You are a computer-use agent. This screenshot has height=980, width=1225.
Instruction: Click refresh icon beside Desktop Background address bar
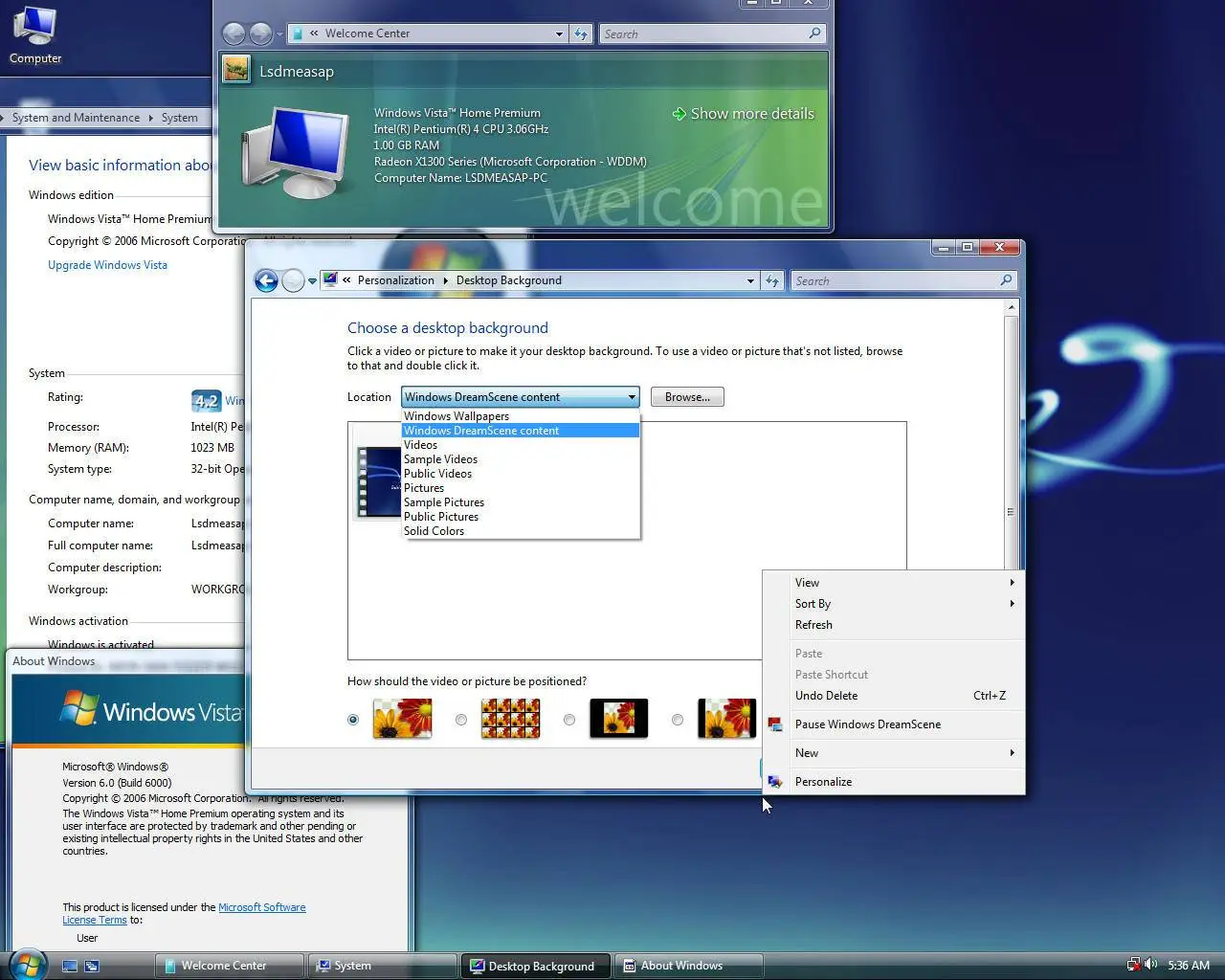(x=772, y=280)
